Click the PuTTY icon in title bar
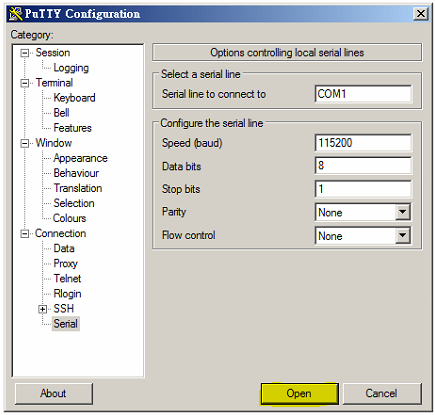 coord(15,14)
